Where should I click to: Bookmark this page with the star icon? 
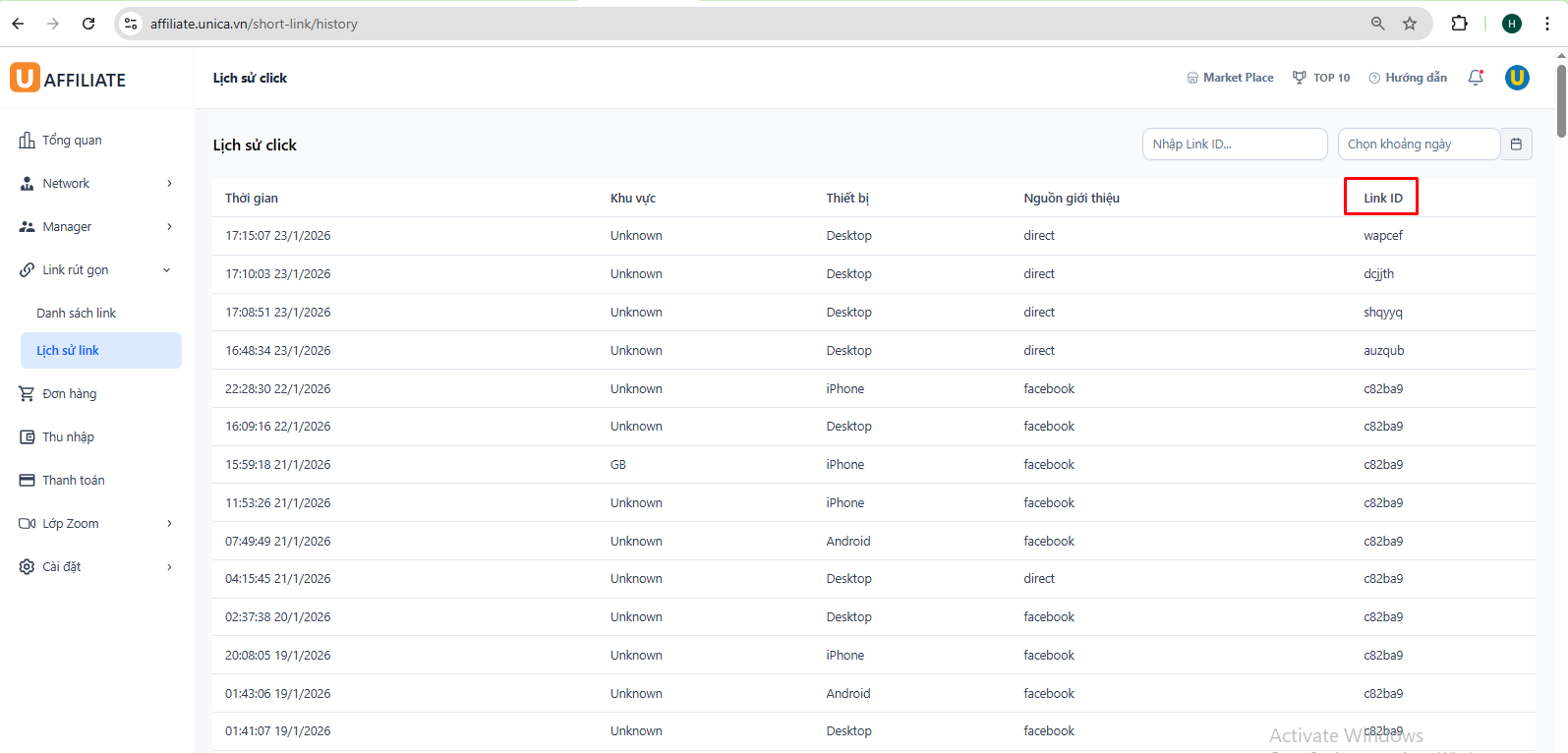1410,24
